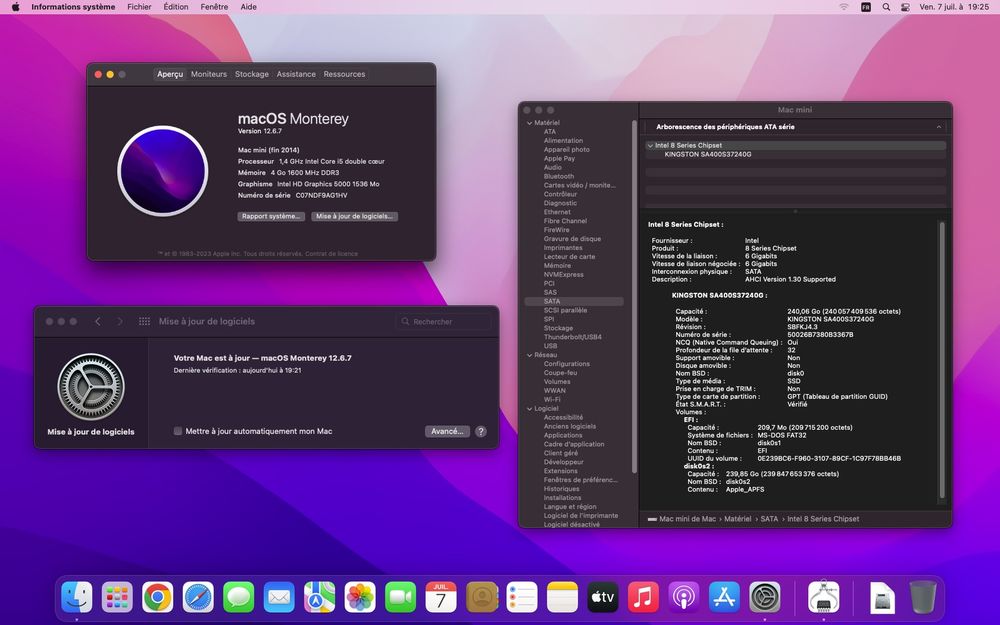Collapse the Réseau section in sidebar
The height and width of the screenshot is (625, 1000).
(x=528, y=355)
